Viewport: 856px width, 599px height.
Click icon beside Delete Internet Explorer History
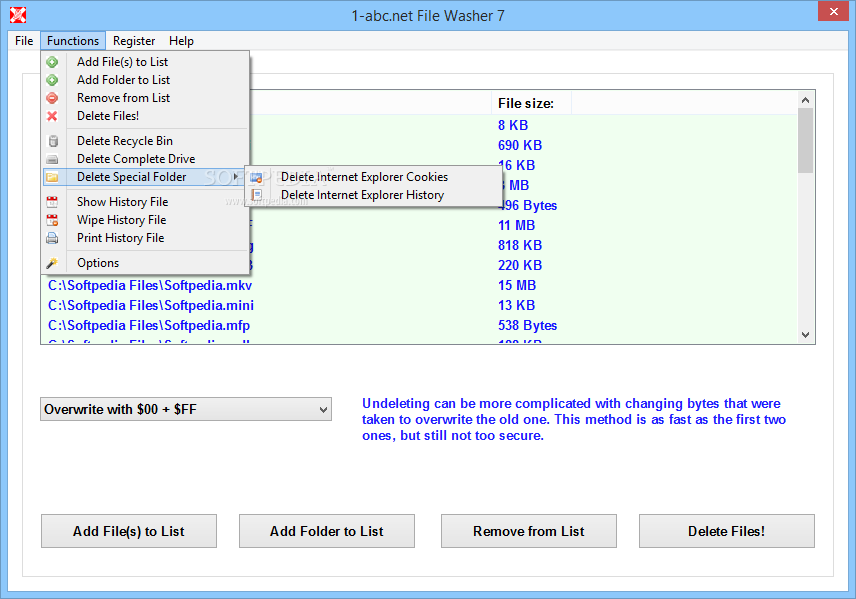pyautogui.click(x=256, y=195)
